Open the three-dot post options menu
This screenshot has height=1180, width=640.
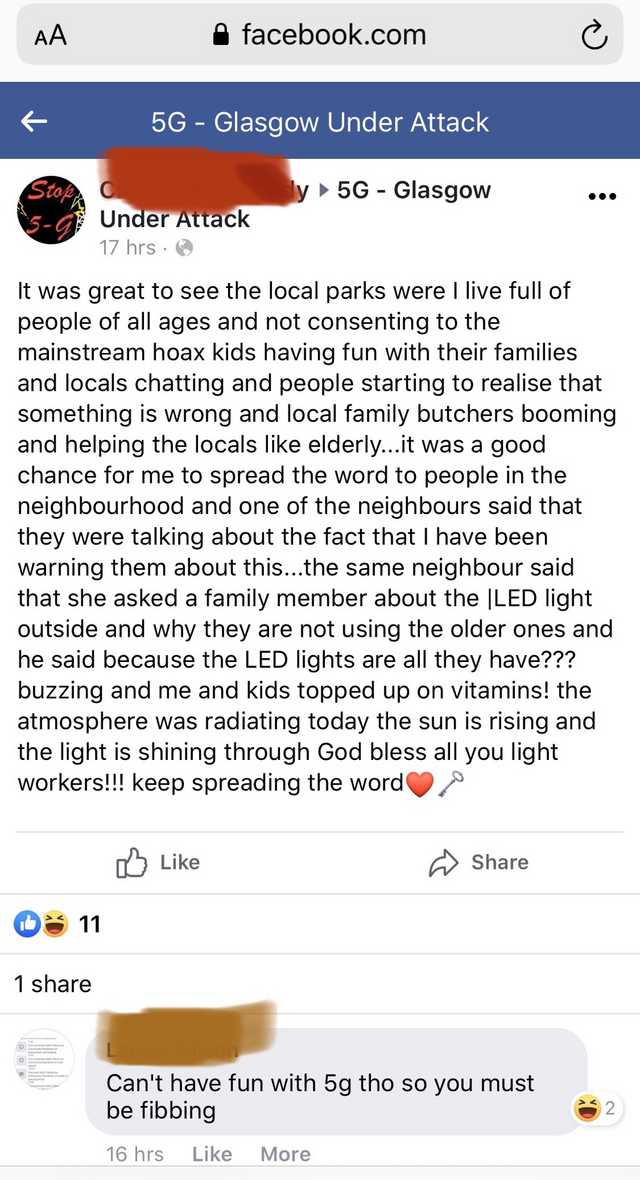click(602, 196)
